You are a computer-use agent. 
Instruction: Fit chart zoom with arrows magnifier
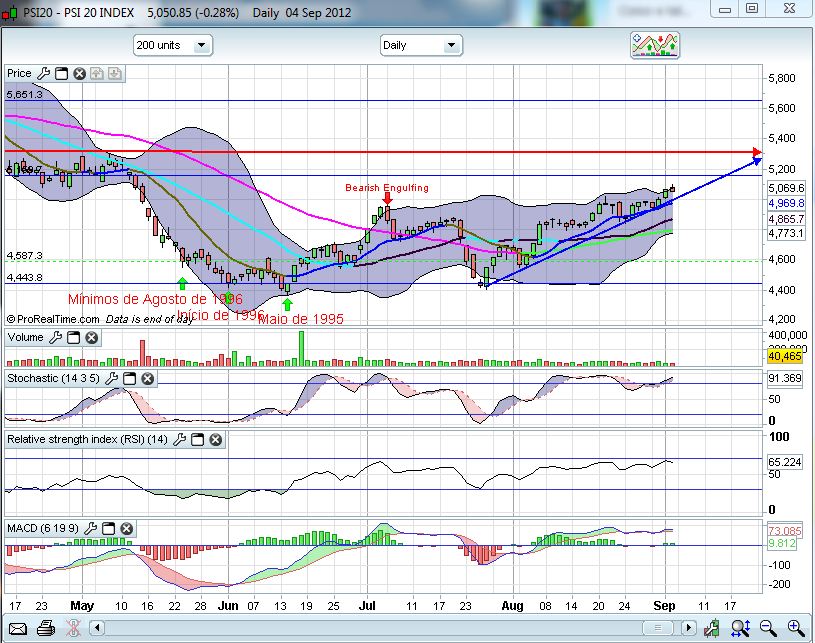pyautogui.click(x=740, y=628)
